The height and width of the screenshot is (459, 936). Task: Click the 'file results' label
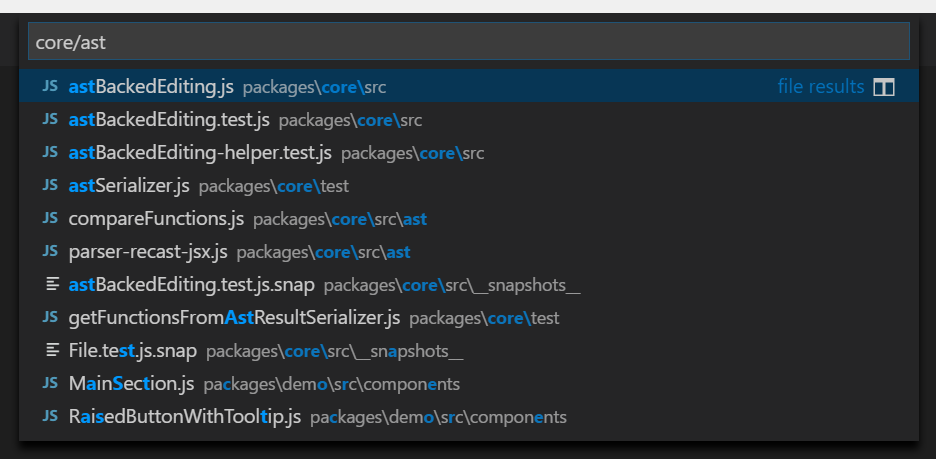pos(821,87)
